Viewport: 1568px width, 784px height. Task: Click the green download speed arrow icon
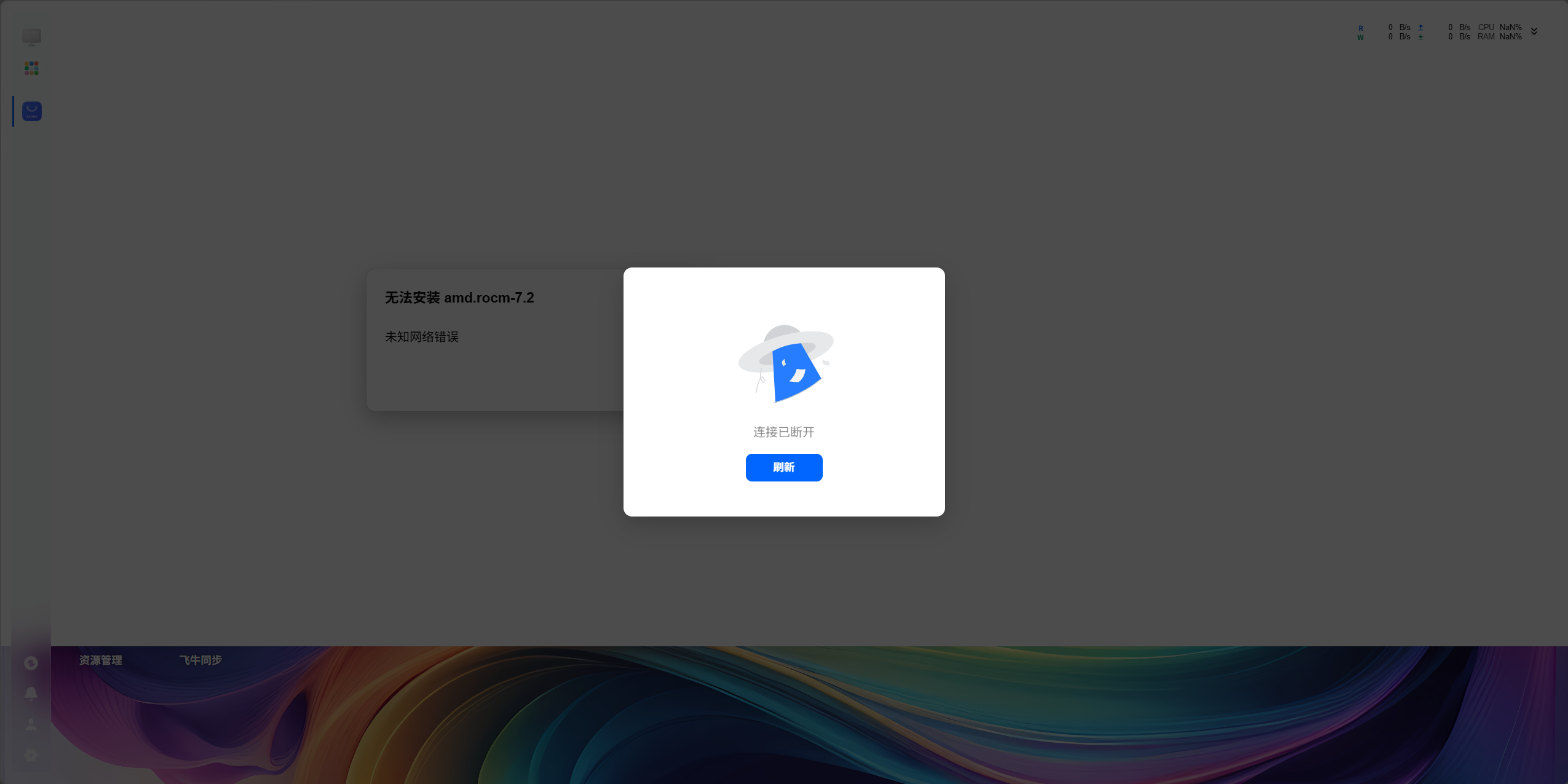coord(1421,37)
